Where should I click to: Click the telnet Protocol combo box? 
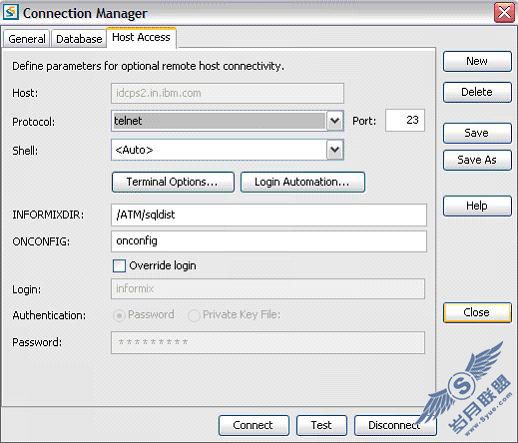227,121
